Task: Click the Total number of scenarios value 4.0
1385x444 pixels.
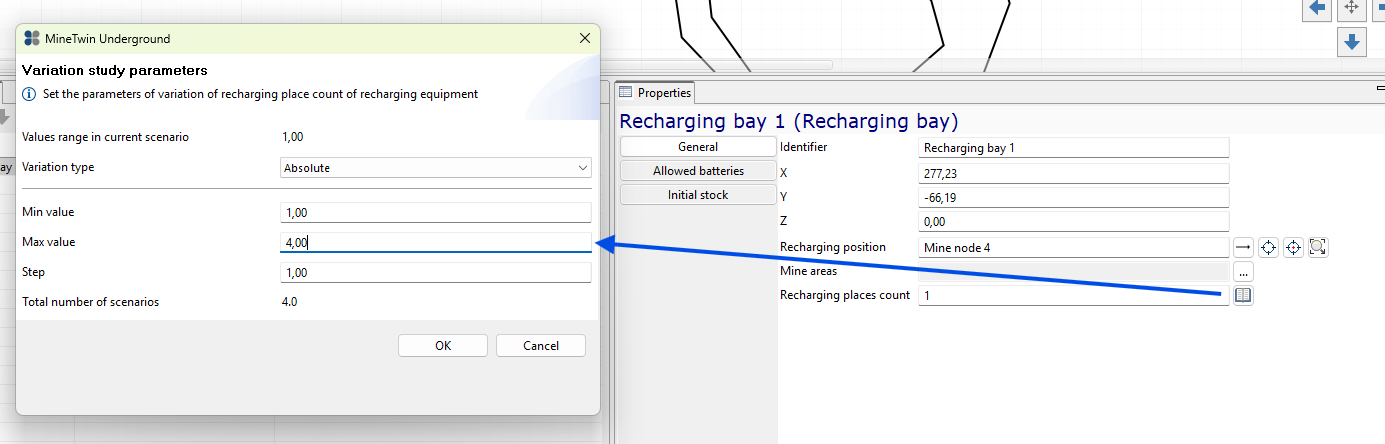Action: click(289, 301)
